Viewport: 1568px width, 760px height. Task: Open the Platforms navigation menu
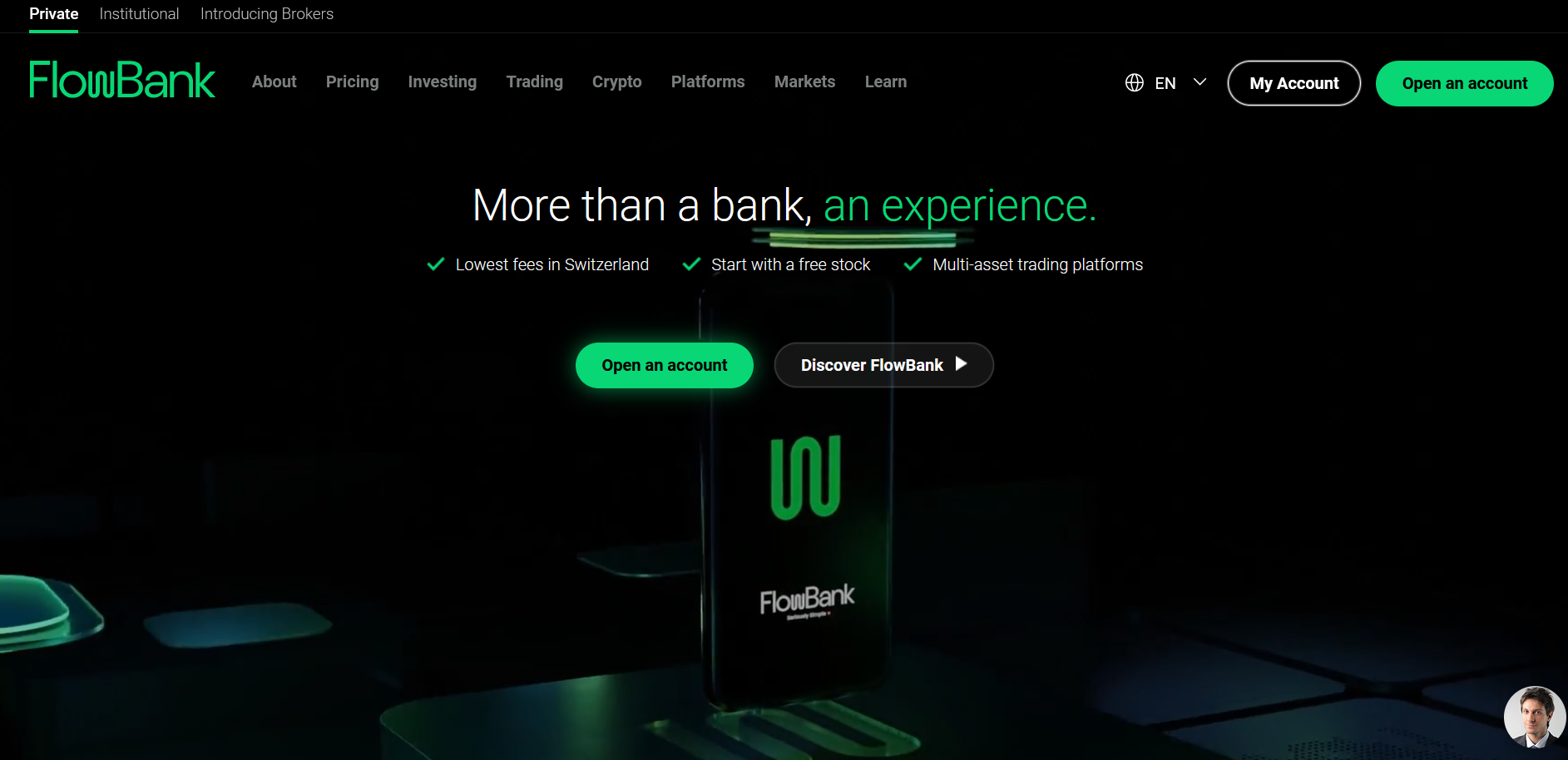708,81
